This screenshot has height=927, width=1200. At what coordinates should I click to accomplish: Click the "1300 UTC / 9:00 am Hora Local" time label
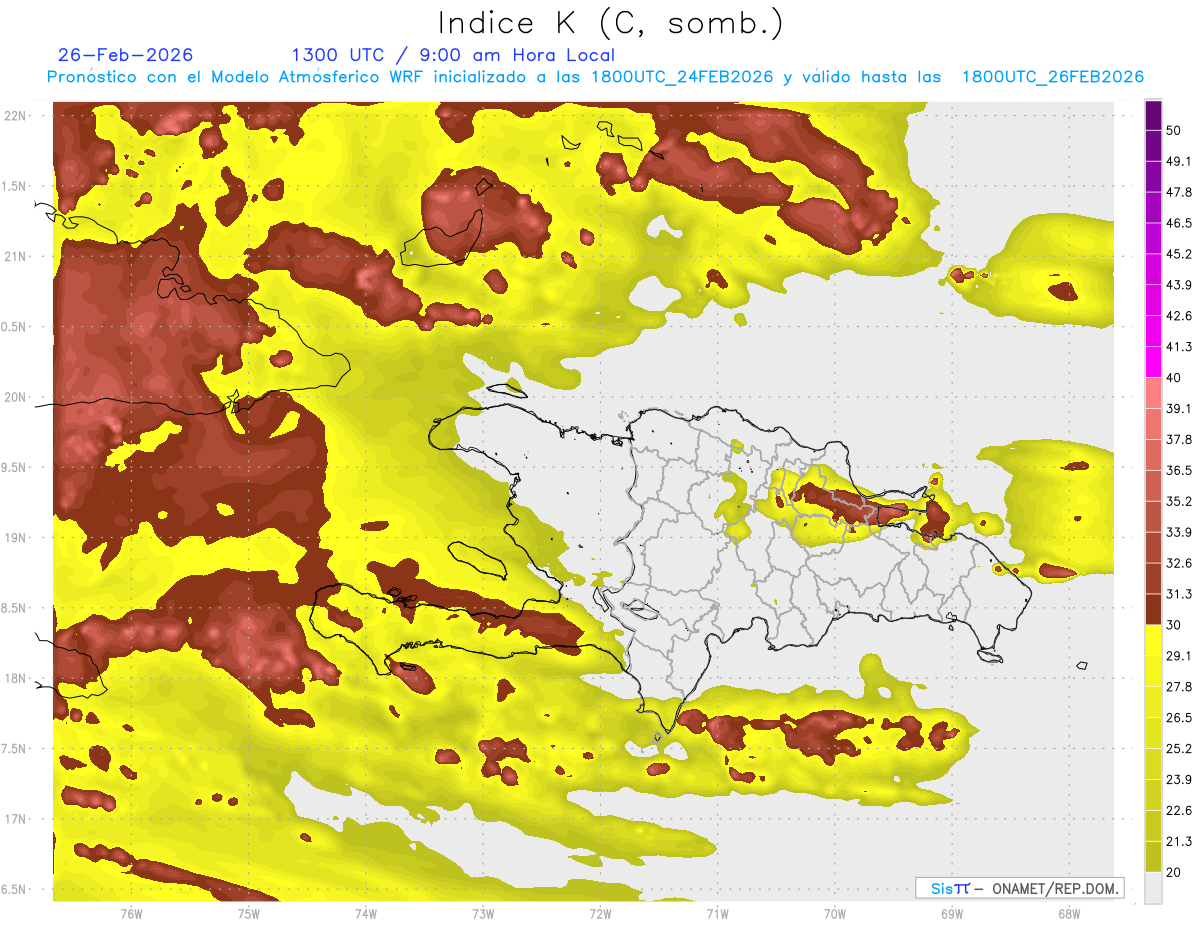pos(453,56)
